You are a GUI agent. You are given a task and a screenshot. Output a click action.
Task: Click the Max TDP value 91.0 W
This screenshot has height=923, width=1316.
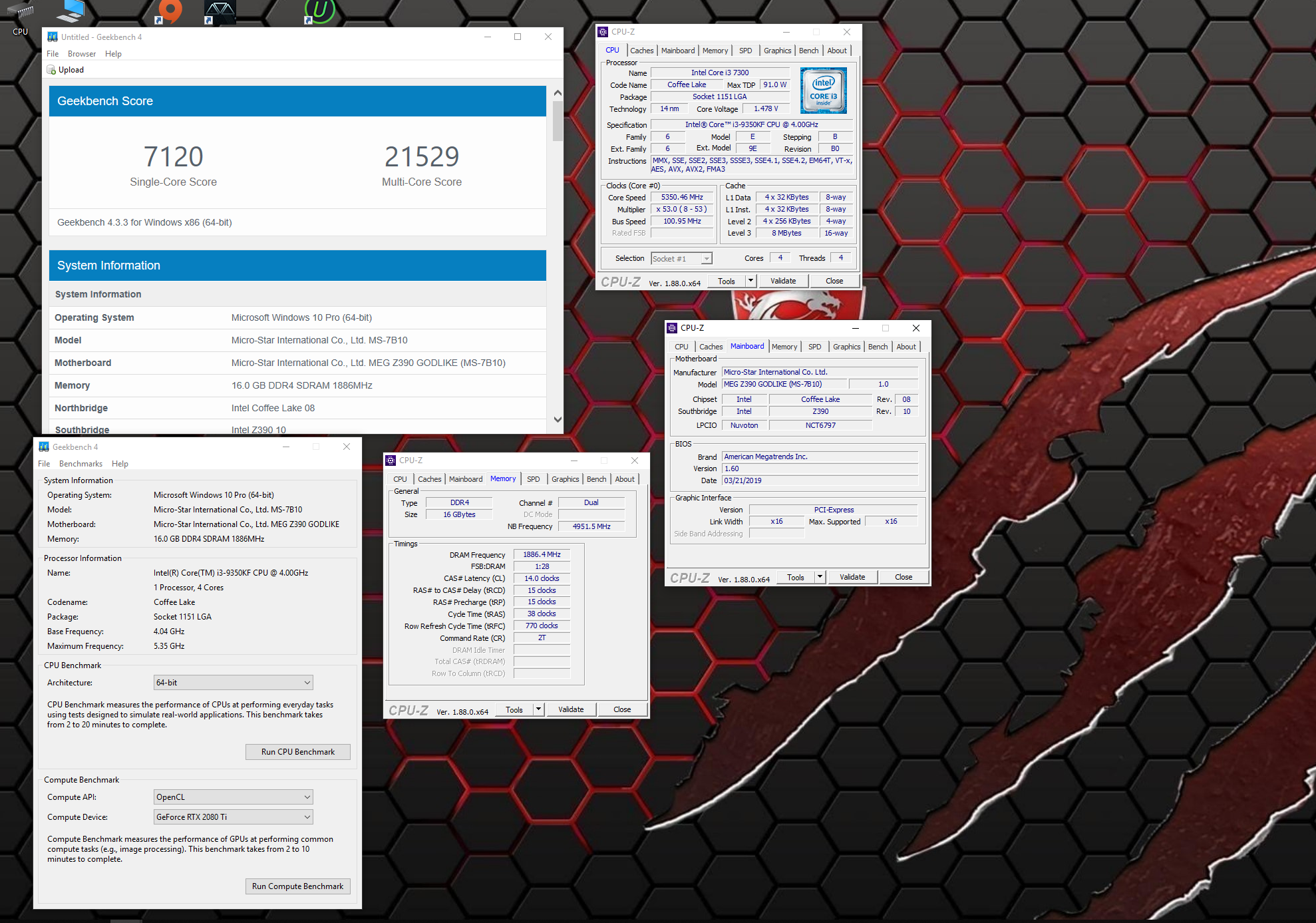pyautogui.click(x=774, y=85)
